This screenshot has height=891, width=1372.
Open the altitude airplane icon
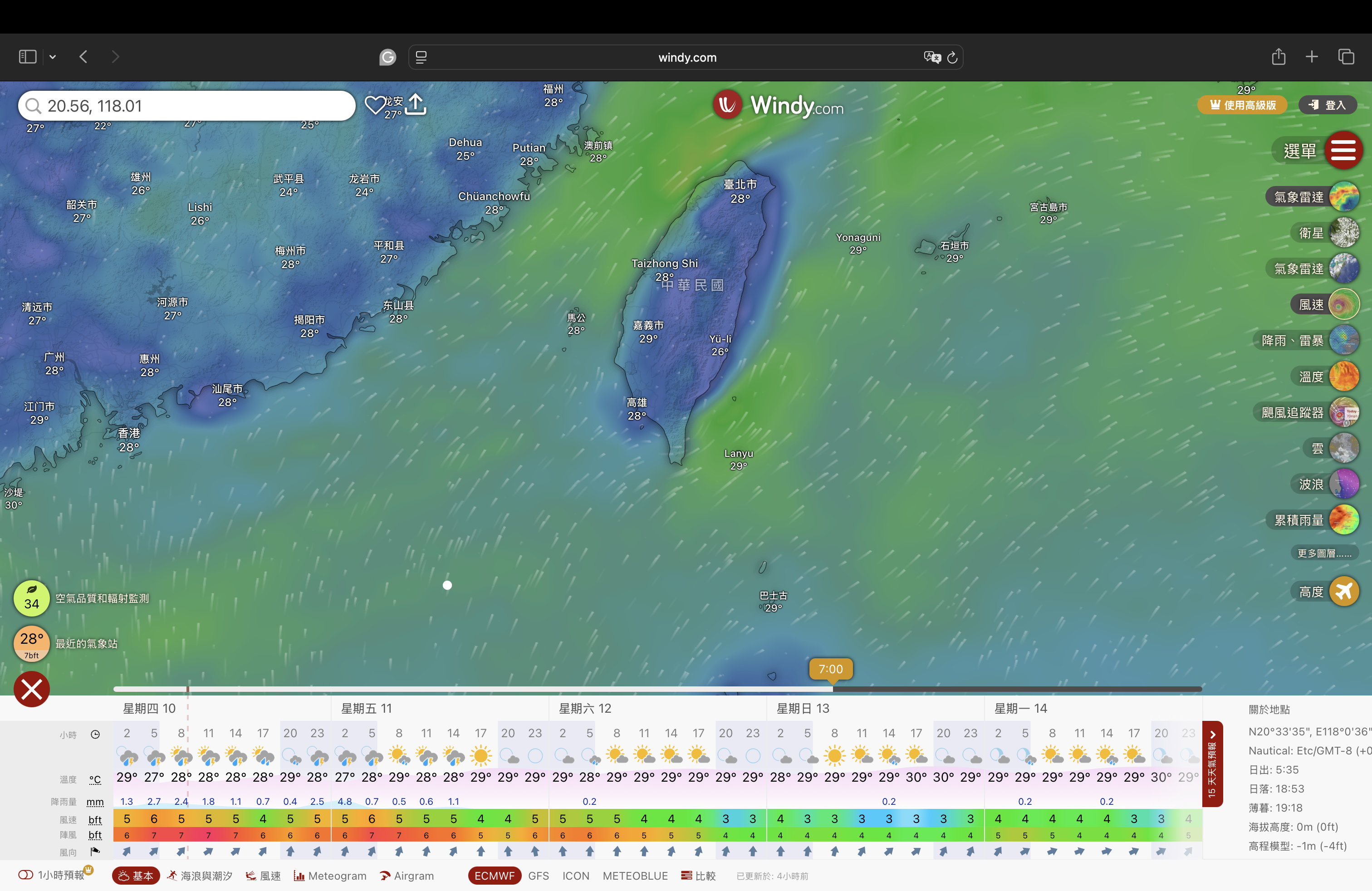click(1344, 591)
